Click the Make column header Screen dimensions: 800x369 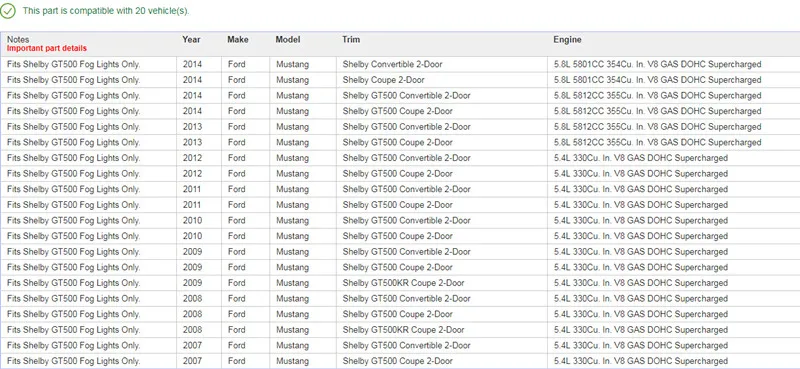238,39
